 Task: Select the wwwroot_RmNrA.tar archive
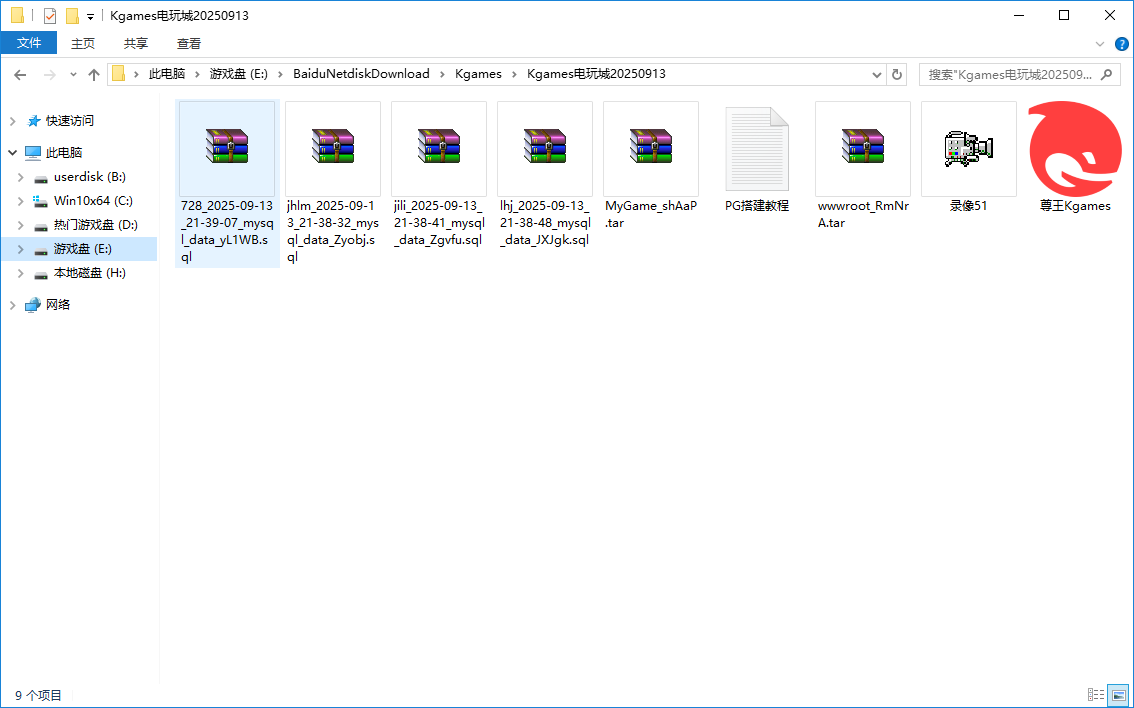click(862, 147)
